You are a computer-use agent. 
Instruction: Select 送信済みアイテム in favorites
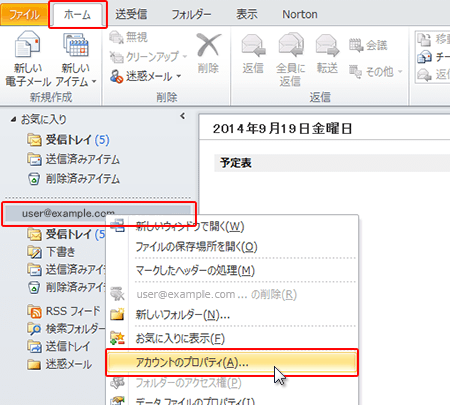(73, 159)
